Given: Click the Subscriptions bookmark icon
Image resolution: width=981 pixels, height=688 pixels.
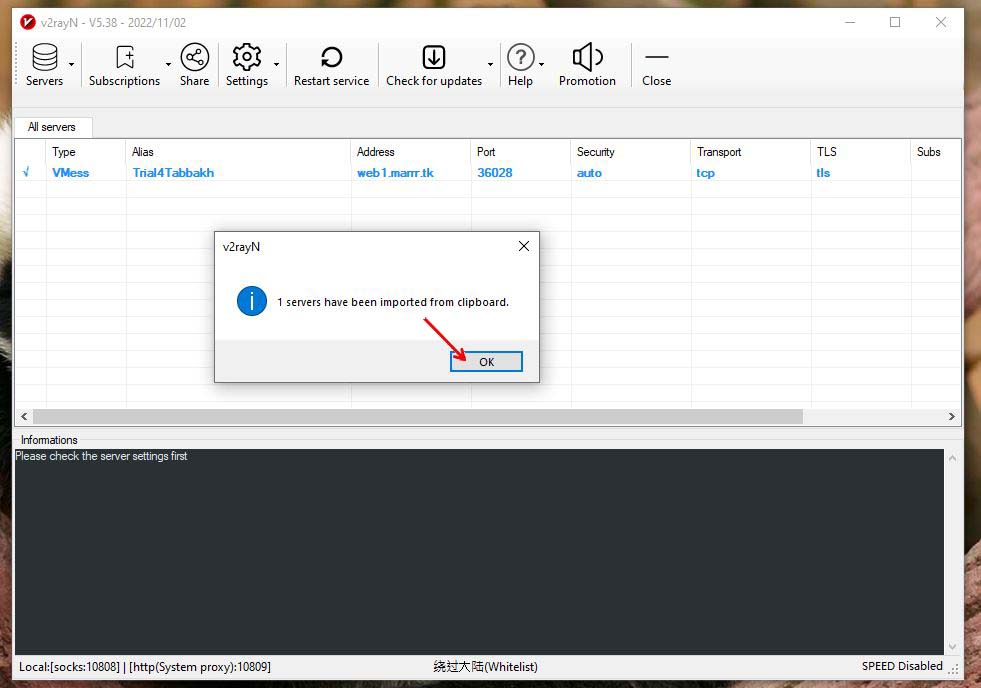Looking at the screenshot, I should [x=124, y=58].
